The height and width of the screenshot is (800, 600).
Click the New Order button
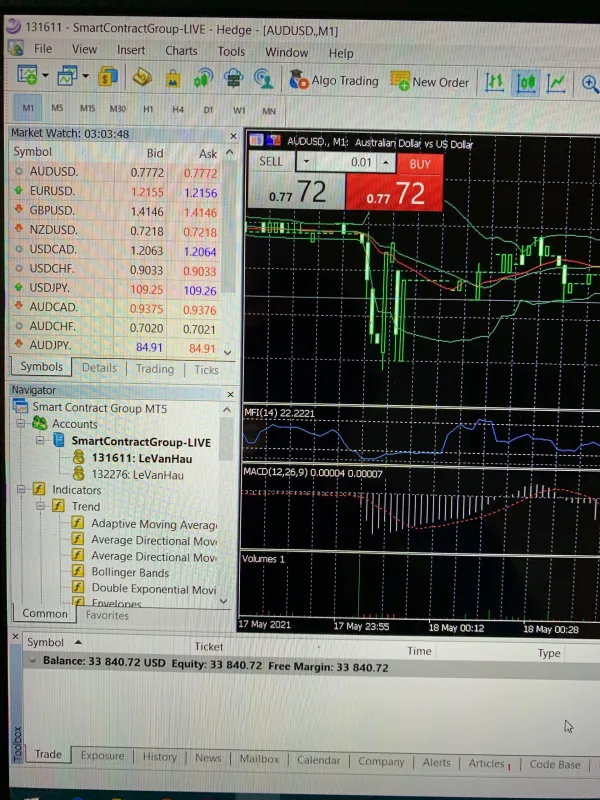(430, 81)
